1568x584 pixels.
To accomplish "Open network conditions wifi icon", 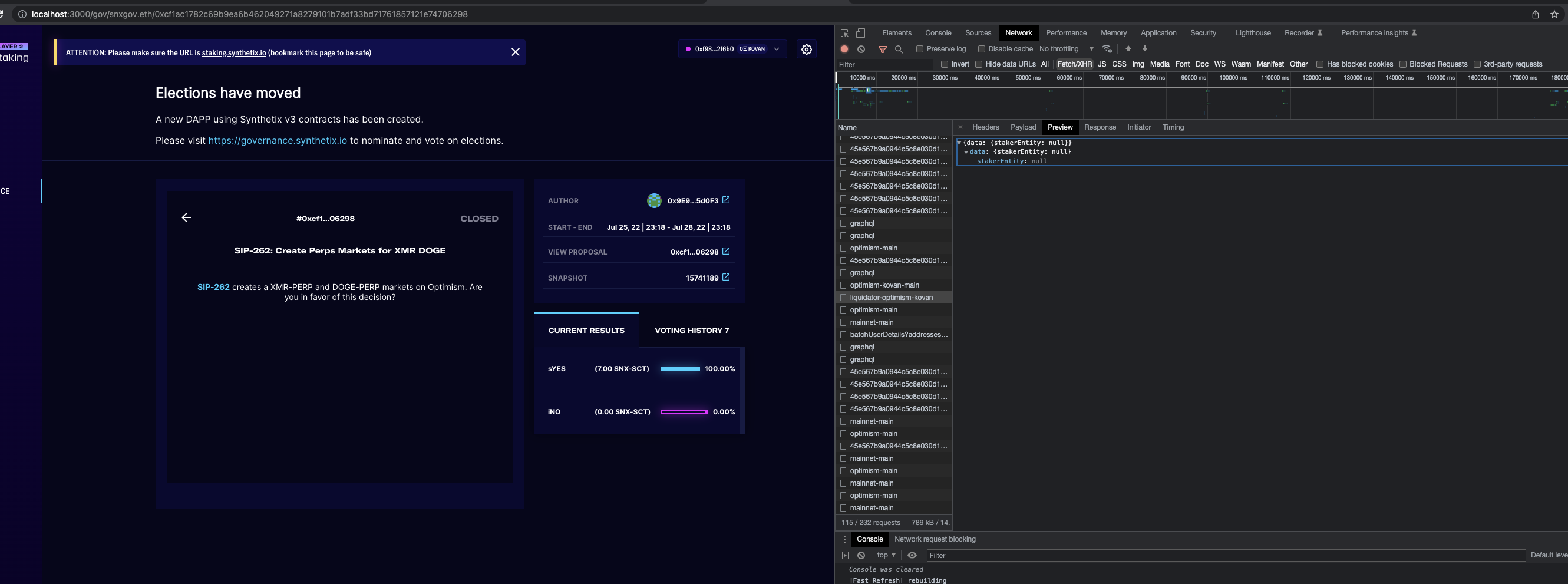I will 1107,49.
